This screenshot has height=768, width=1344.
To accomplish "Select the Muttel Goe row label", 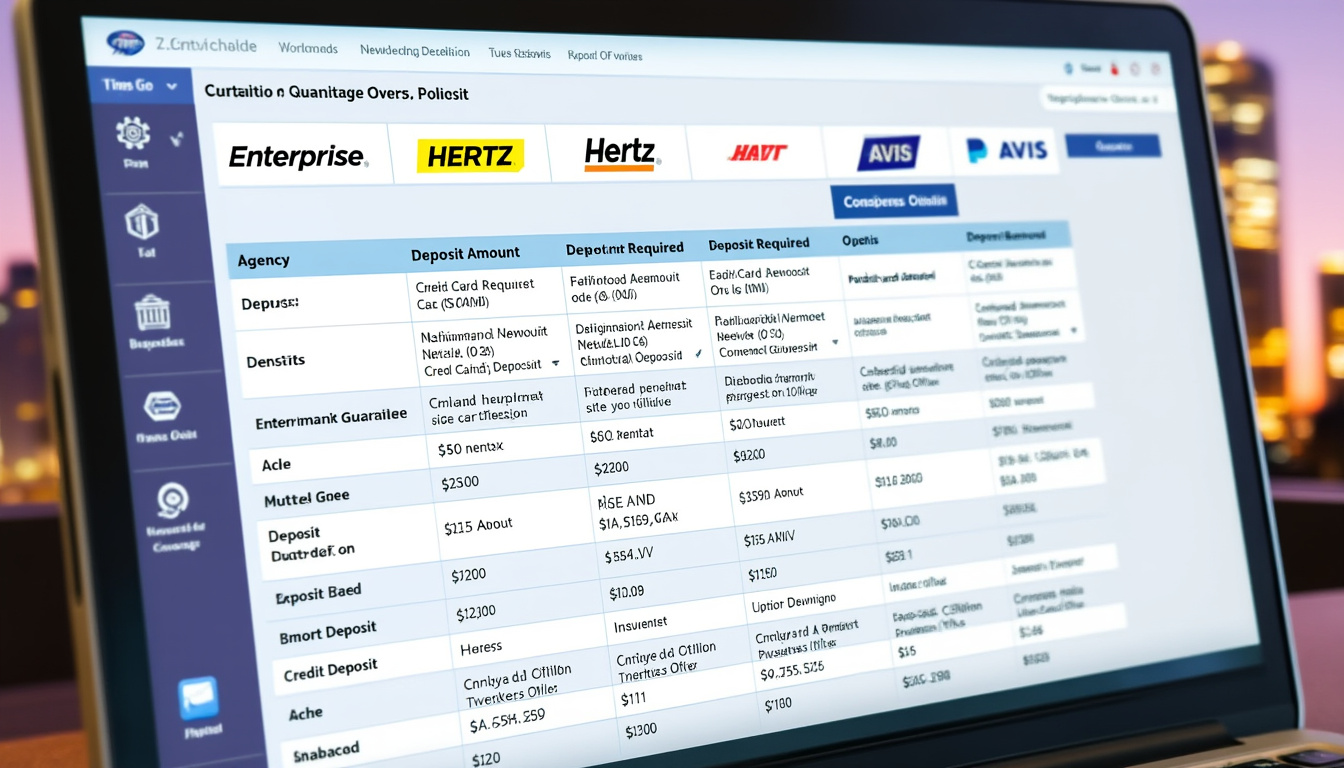I will (x=307, y=497).
